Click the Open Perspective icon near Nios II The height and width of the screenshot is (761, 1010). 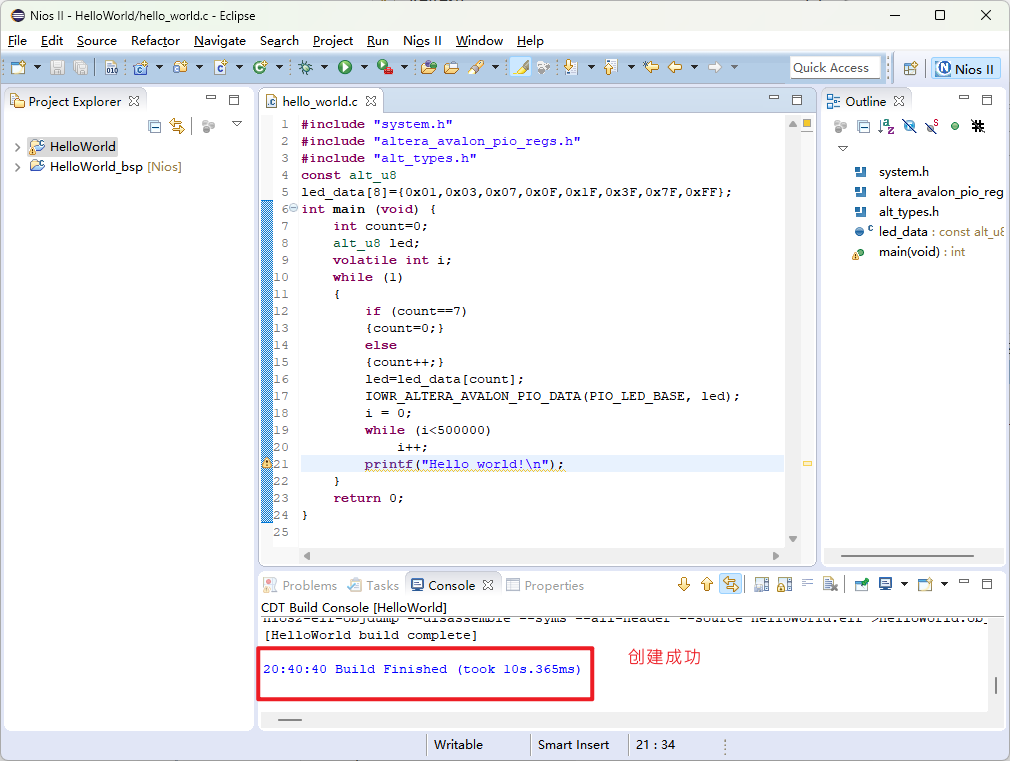click(910, 68)
